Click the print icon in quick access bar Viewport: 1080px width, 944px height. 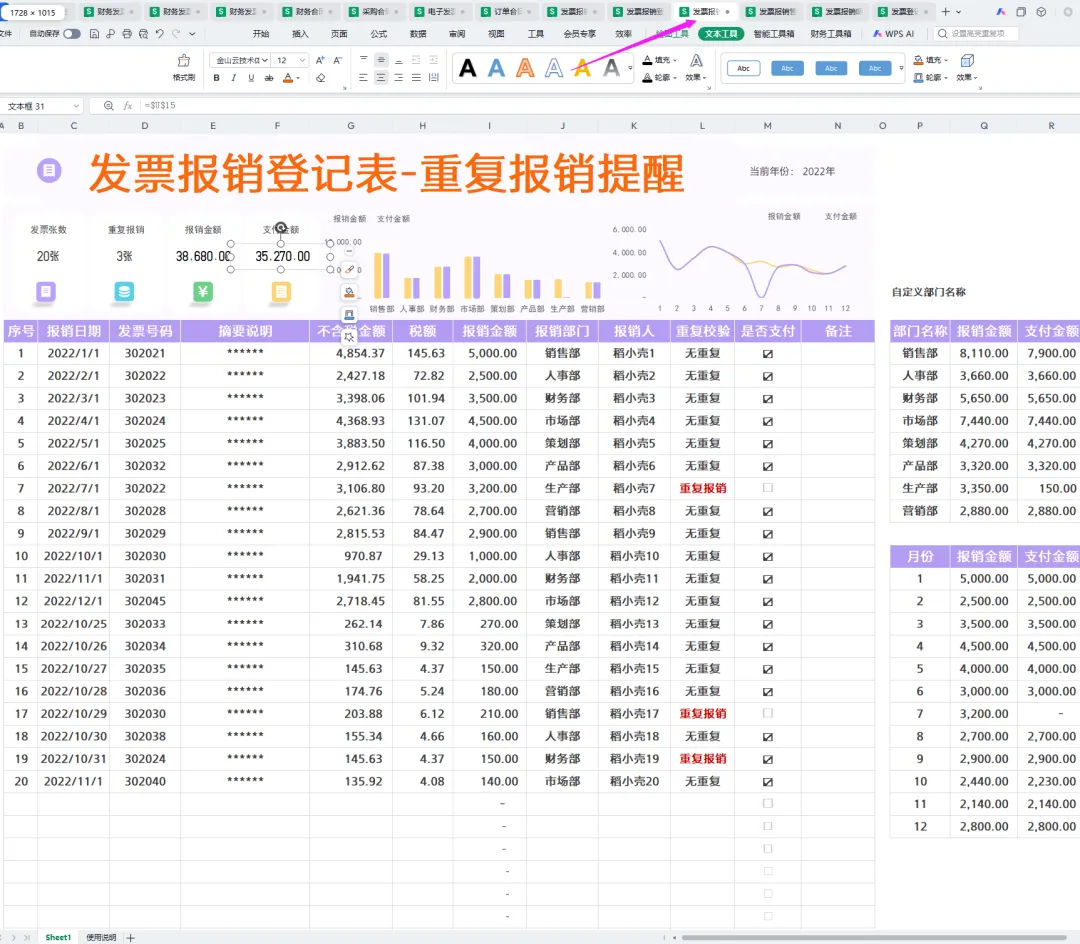click(127, 33)
